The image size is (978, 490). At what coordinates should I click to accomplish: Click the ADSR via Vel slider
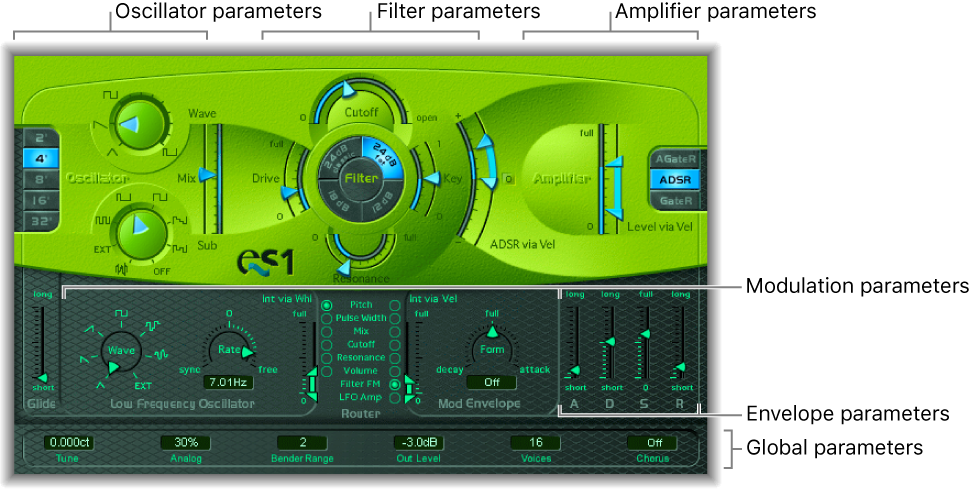(486, 164)
